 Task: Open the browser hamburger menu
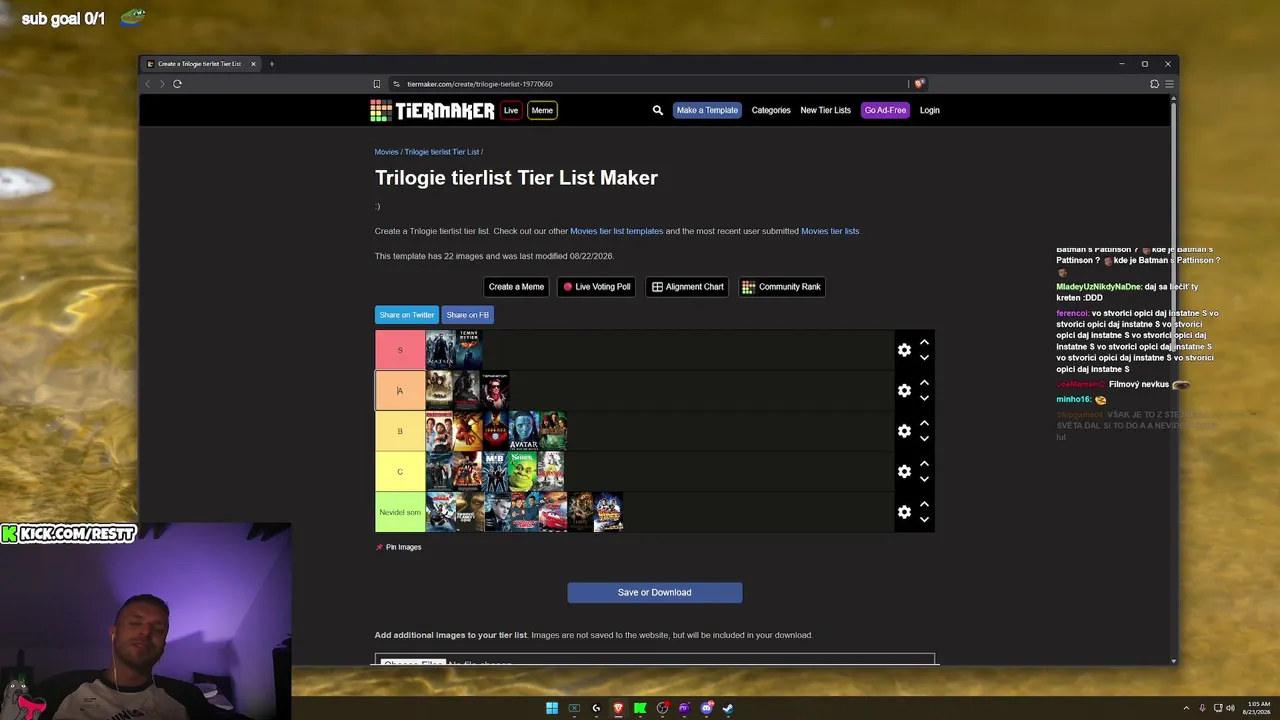point(1168,84)
